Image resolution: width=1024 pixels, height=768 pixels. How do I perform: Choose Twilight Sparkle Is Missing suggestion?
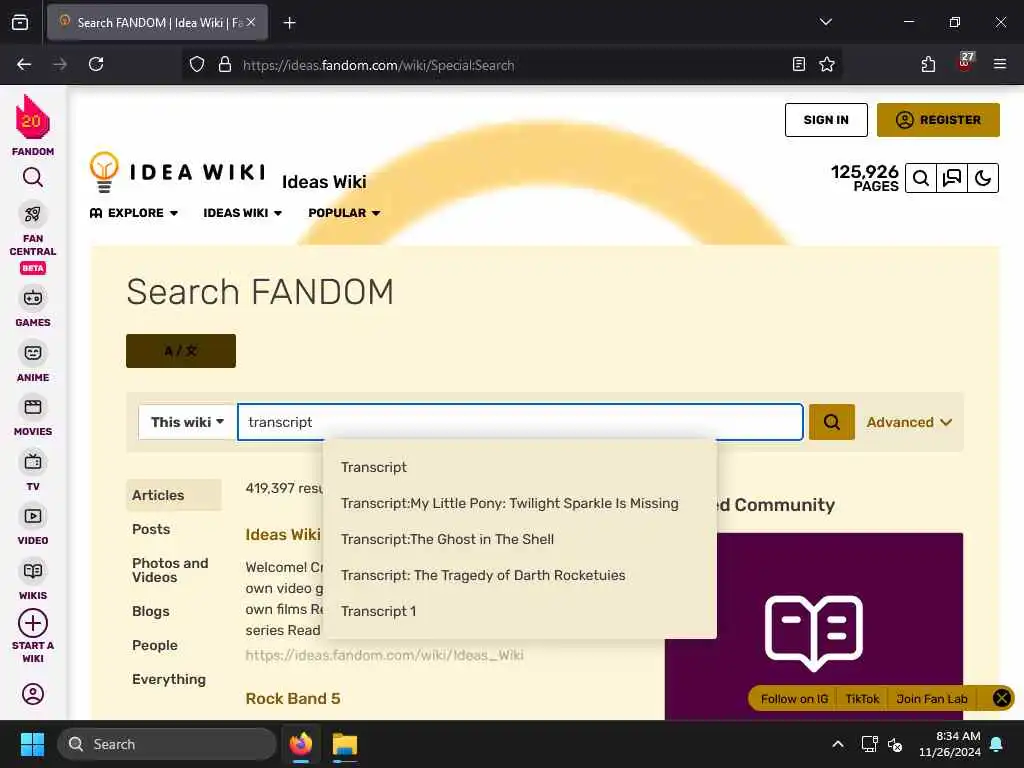[x=520, y=503]
